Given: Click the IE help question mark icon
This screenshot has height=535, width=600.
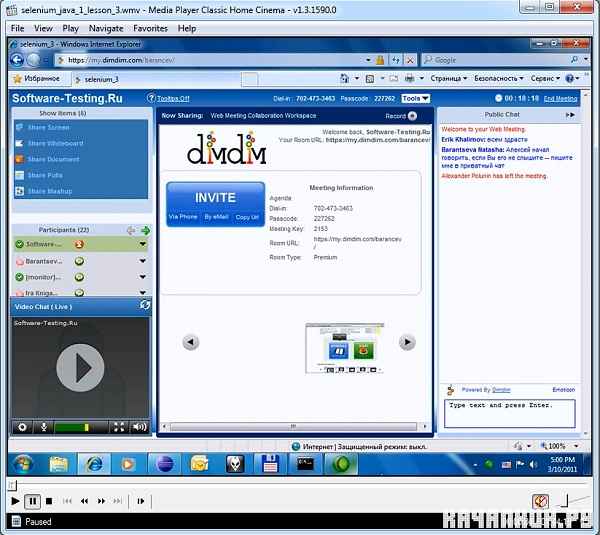Looking at the screenshot, I should coord(570,78).
